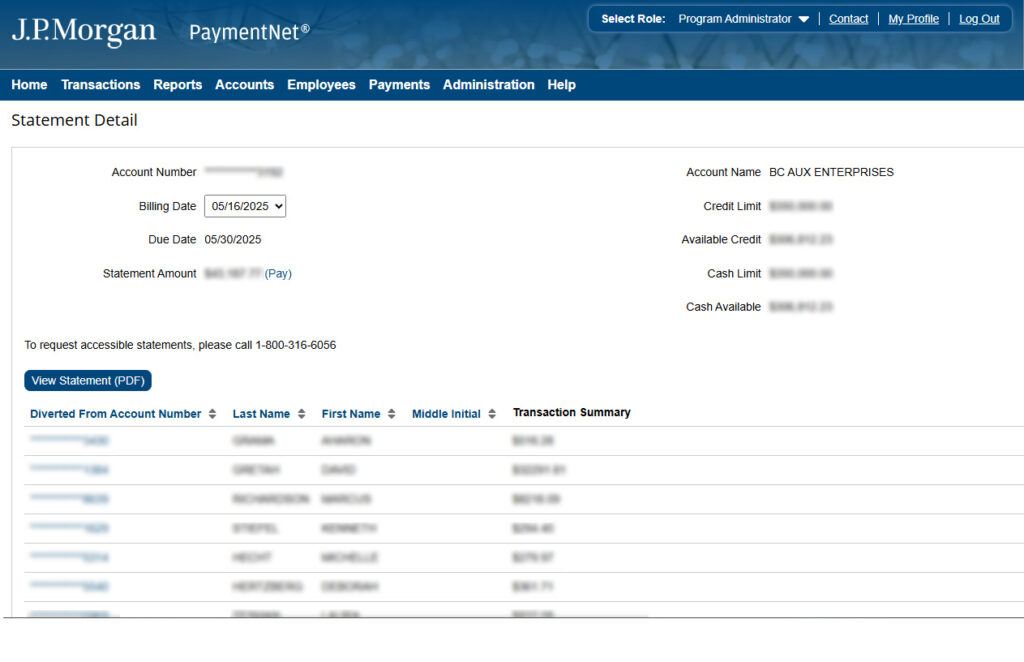The height and width of the screenshot is (662, 1024).
Task: Click sort arrows next to Last Name
Action: 302,414
